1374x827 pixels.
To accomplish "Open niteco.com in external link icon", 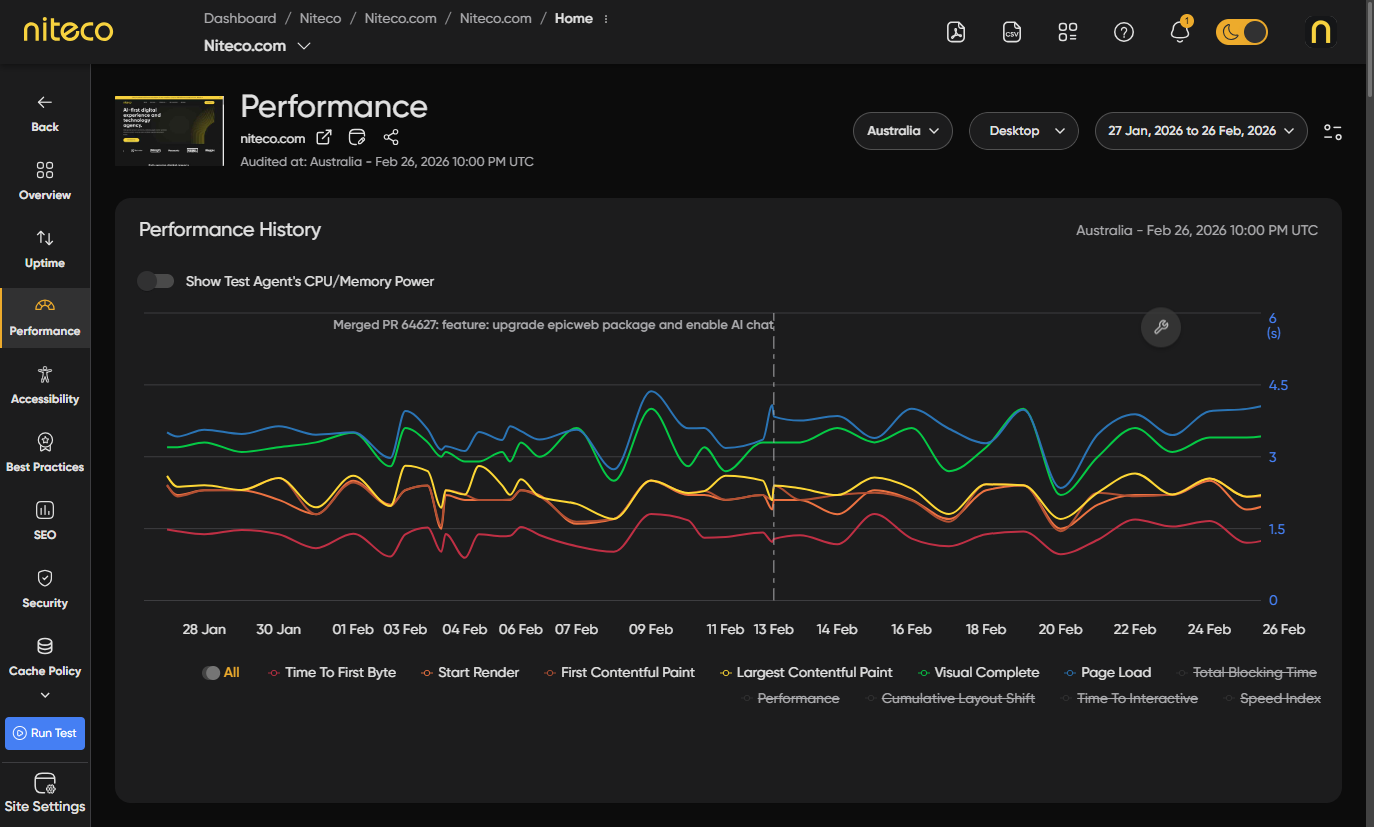I will [x=324, y=138].
